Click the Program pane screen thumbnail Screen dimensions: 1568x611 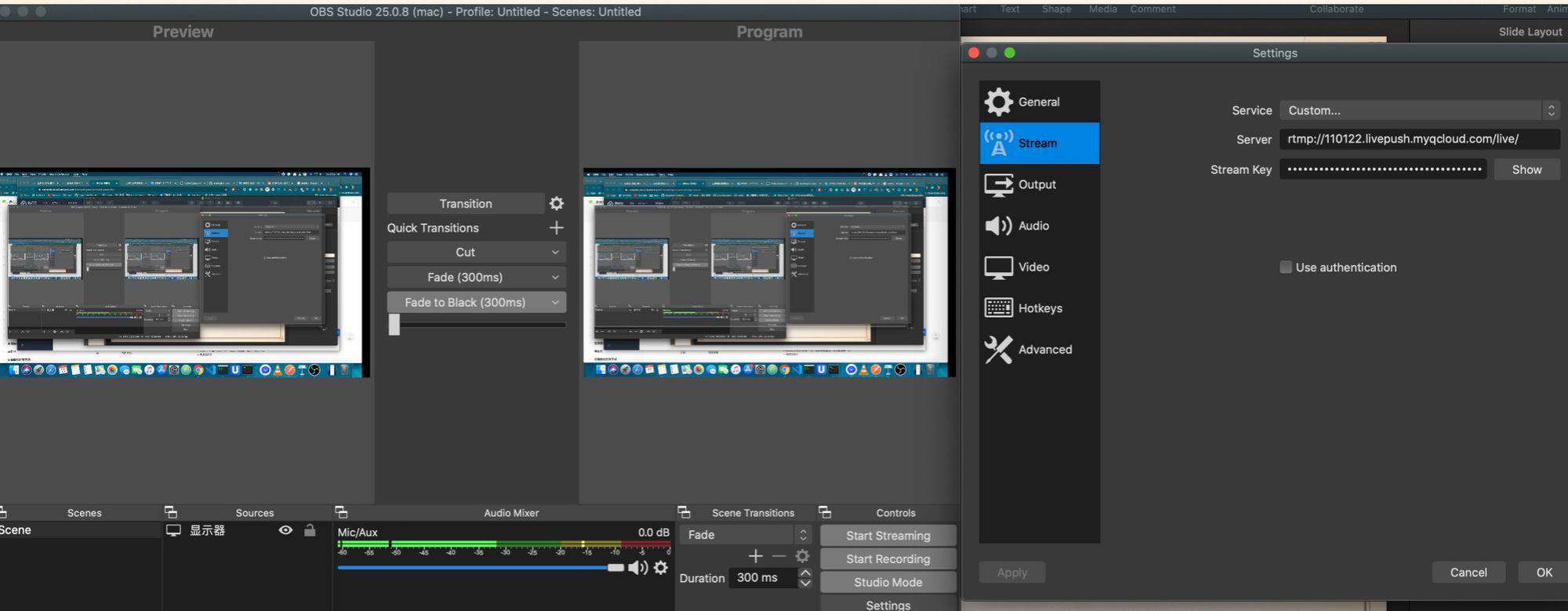pos(769,273)
